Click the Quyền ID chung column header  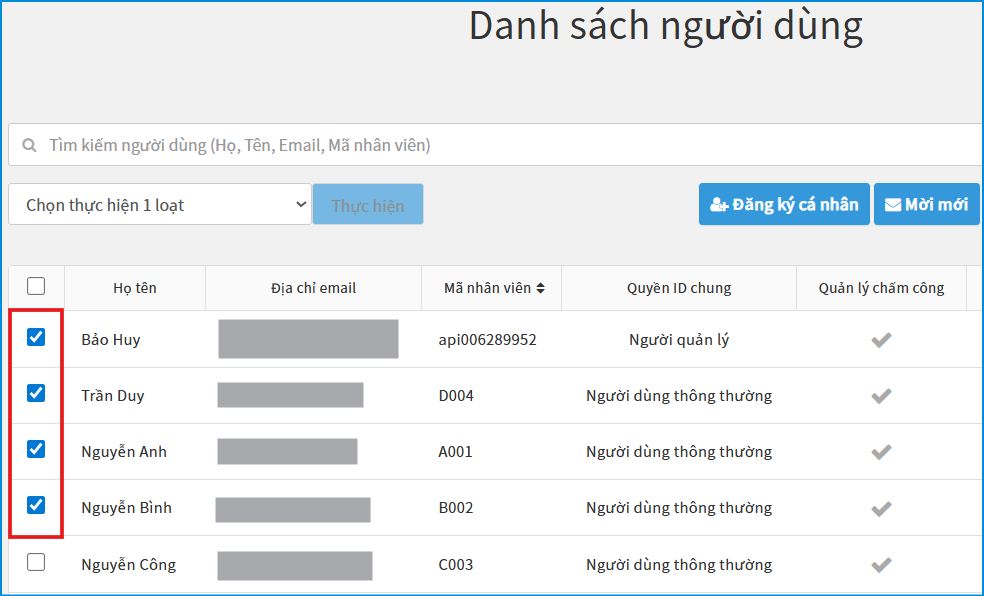tap(679, 288)
